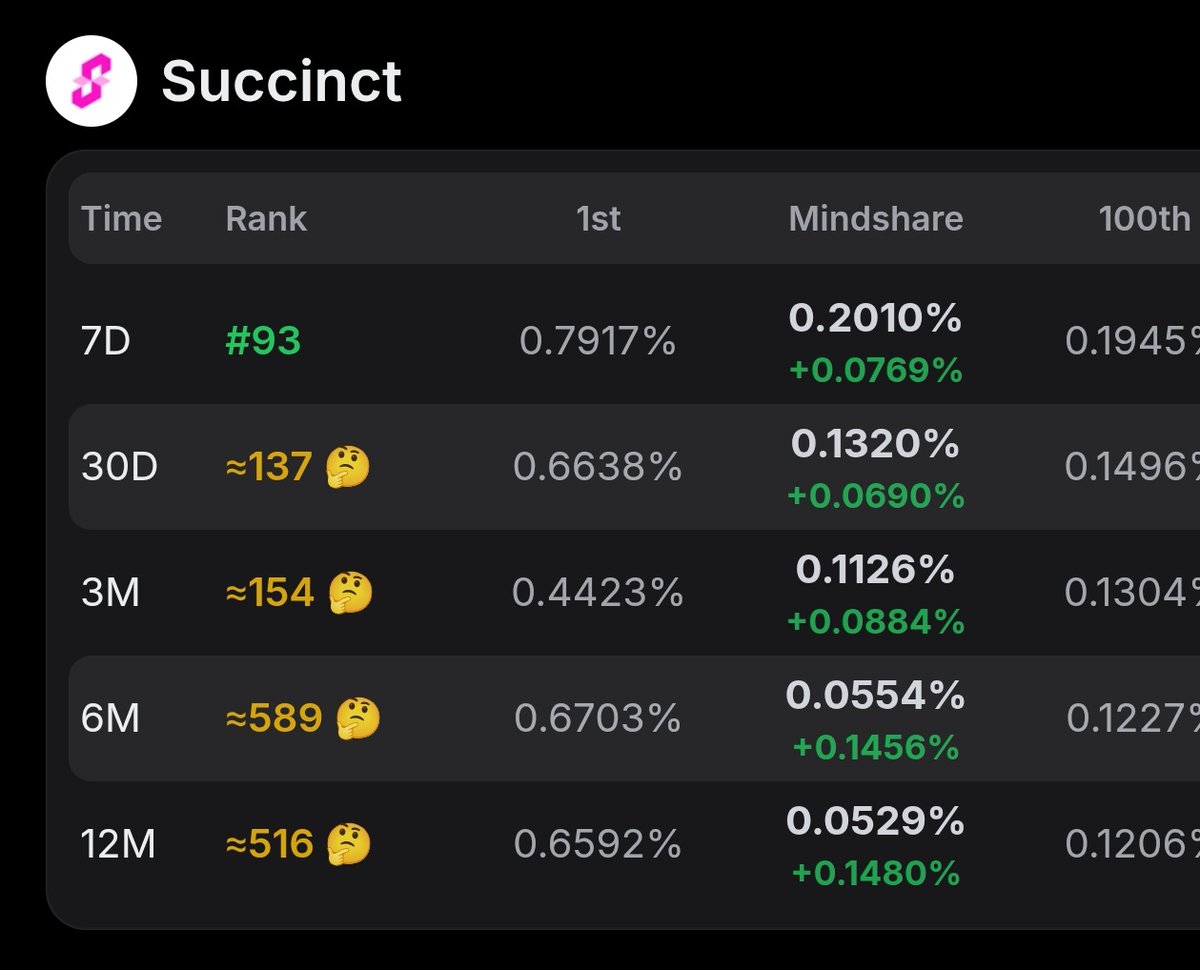Open the Succinct project title
The height and width of the screenshot is (970, 1200).
[x=282, y=81]
